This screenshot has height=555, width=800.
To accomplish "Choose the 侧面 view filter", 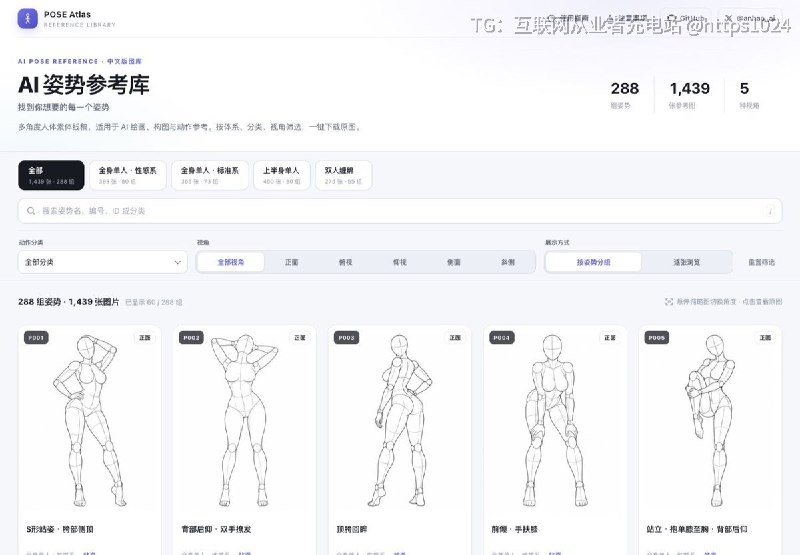I will coord(454,262).
